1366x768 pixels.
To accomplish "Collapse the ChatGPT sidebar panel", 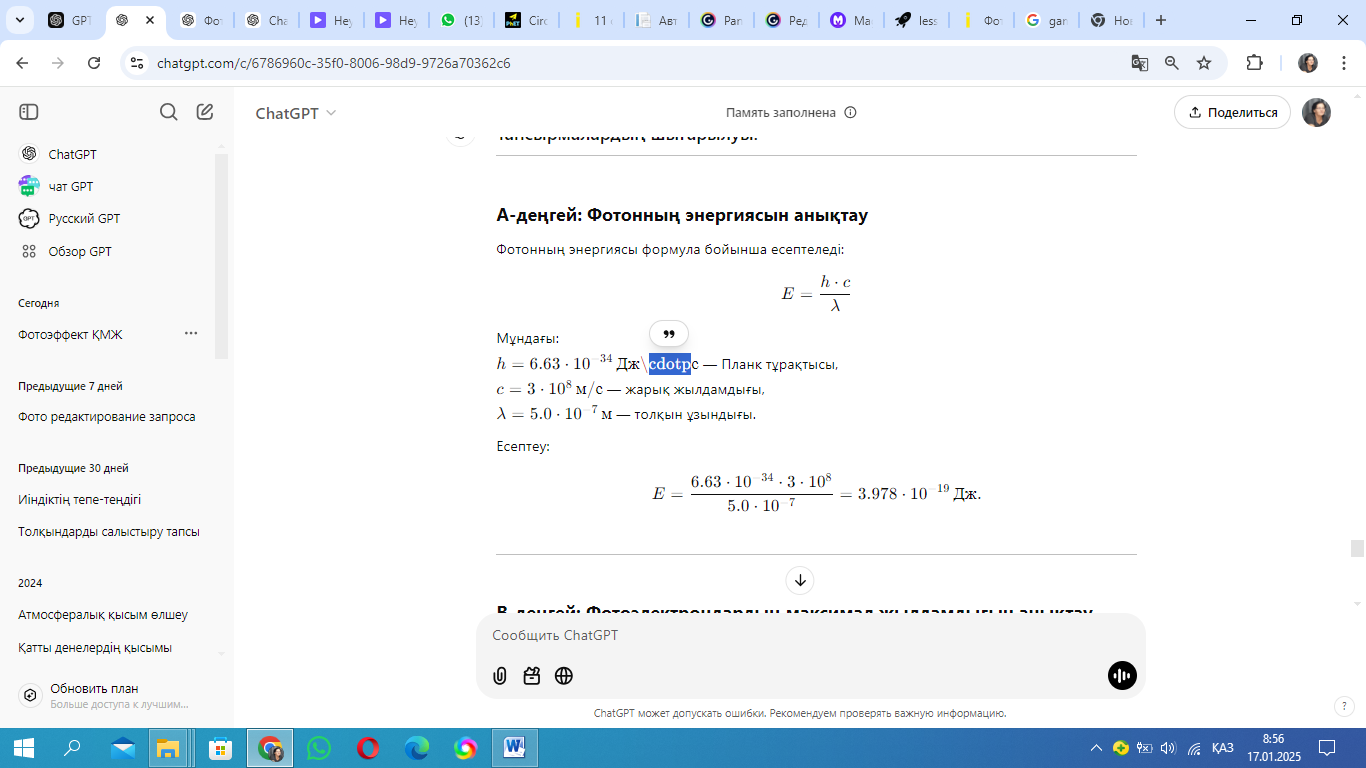I will coord(28,112).
